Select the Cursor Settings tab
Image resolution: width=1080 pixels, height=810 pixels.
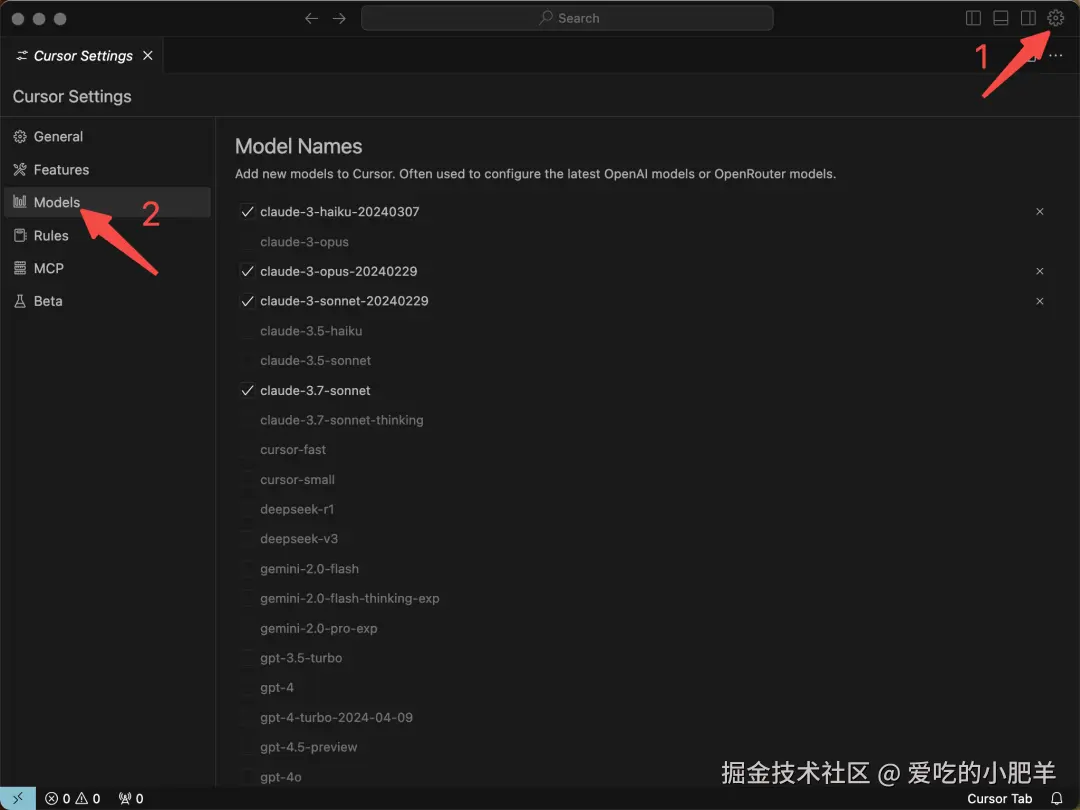point(82,55)
